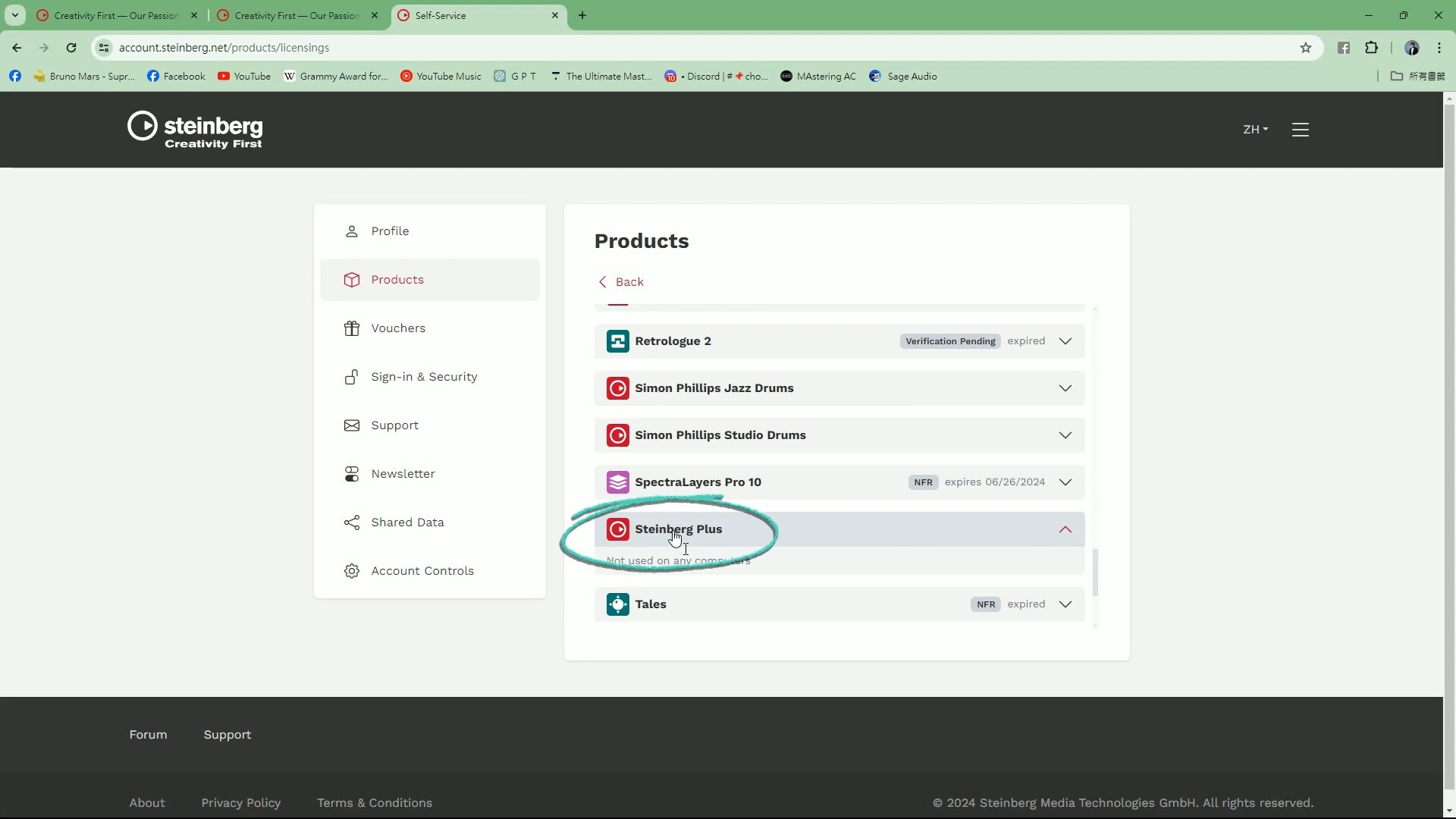Click the Tales product icon
Screen dimensions: 1456x819
tap(617, 604)
